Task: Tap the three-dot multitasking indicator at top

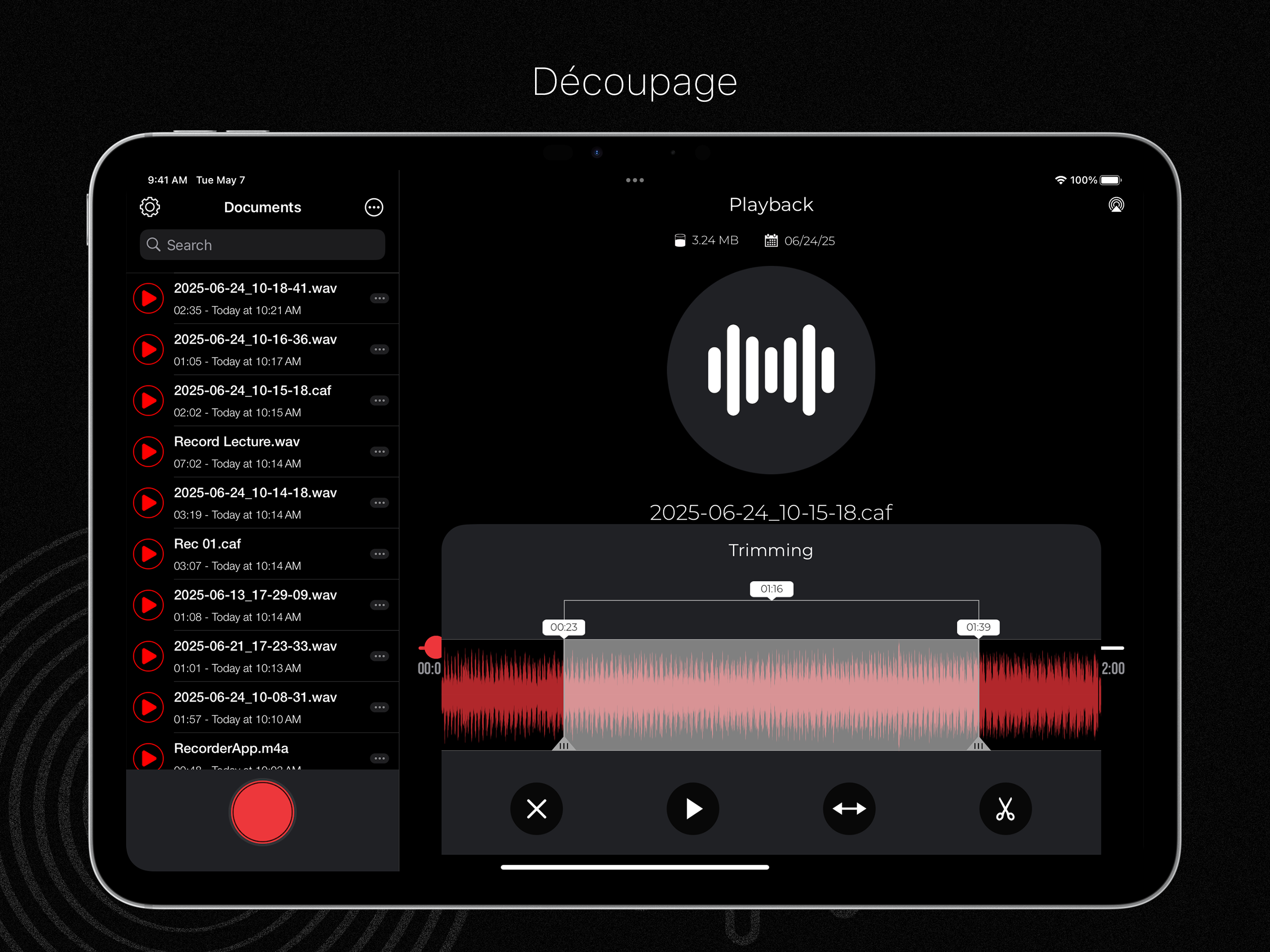Action: point(635,180)
